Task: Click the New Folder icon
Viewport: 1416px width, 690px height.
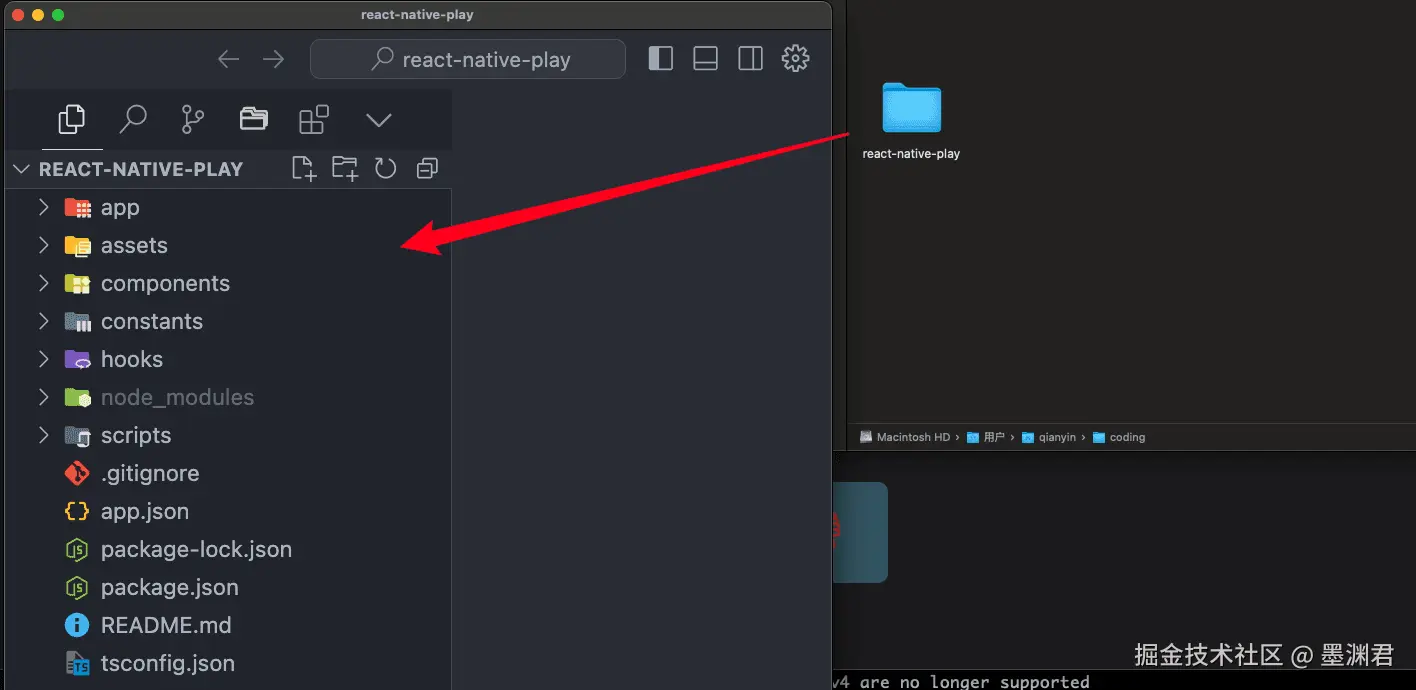Action: coord(345,168)
